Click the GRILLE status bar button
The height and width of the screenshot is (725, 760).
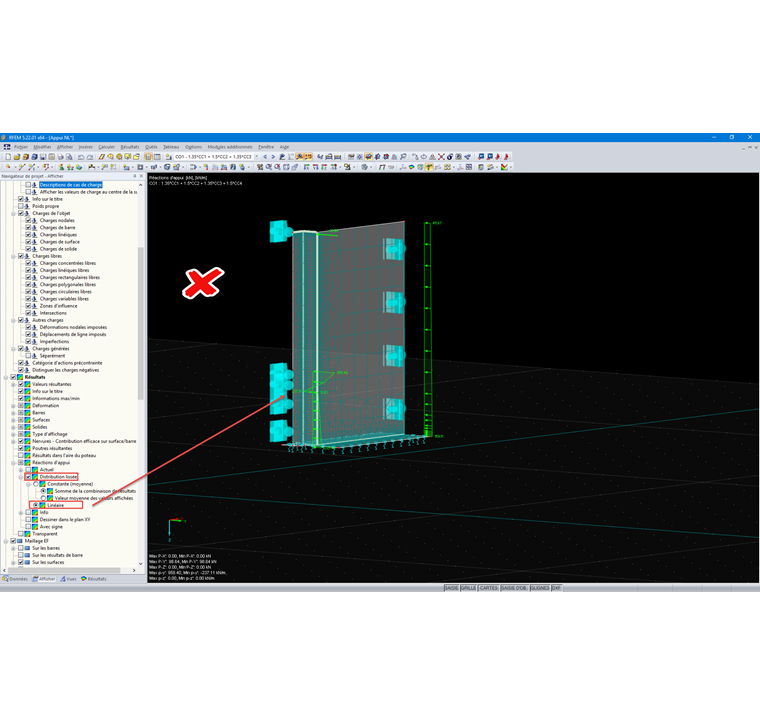[468, 588]
